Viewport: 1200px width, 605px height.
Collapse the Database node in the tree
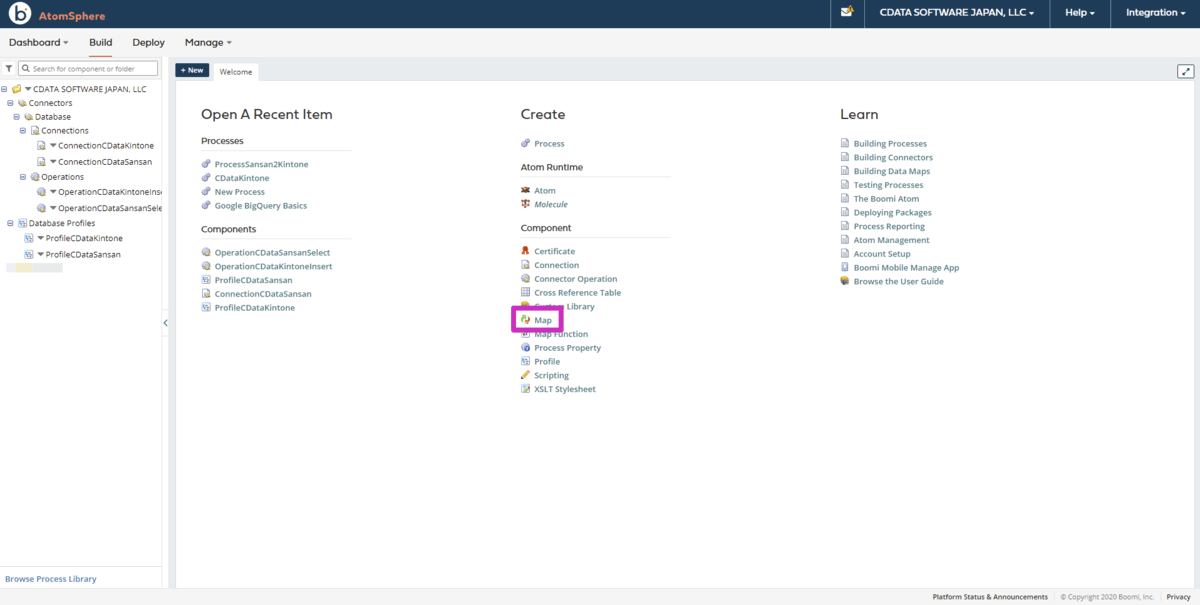tap(16, 117)
